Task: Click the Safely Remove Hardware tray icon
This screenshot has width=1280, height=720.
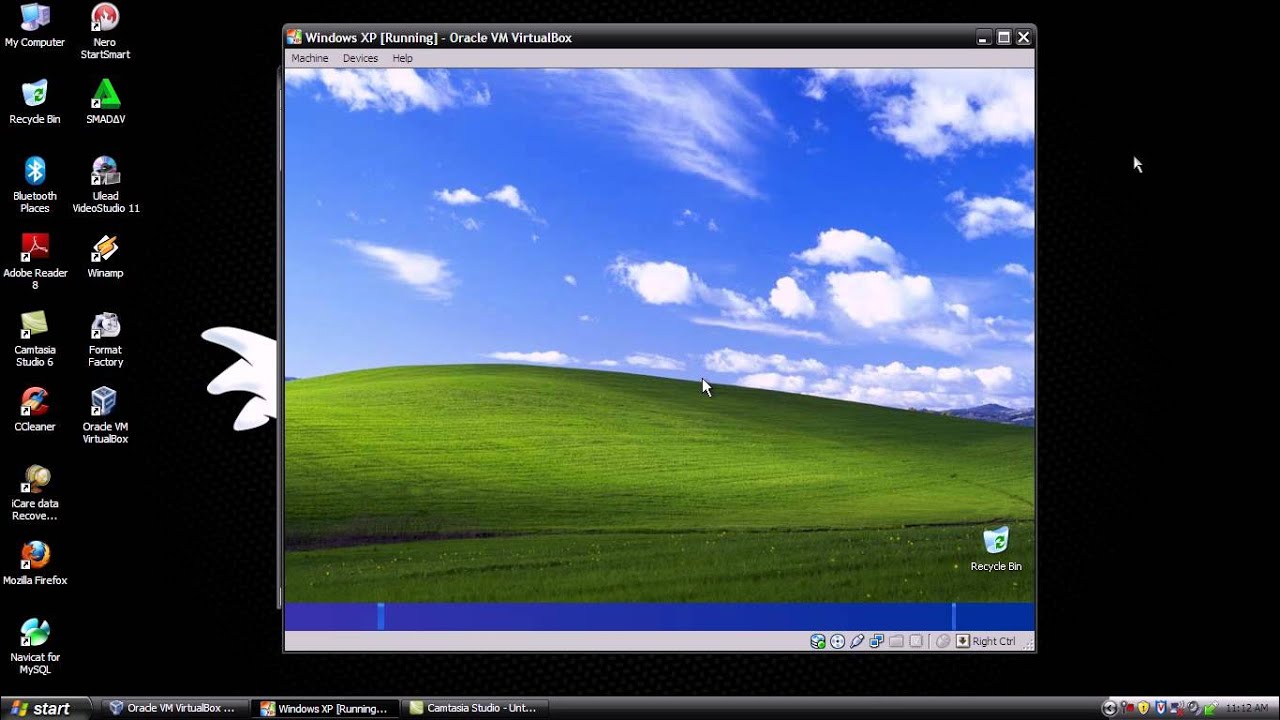Action: 1210,708
